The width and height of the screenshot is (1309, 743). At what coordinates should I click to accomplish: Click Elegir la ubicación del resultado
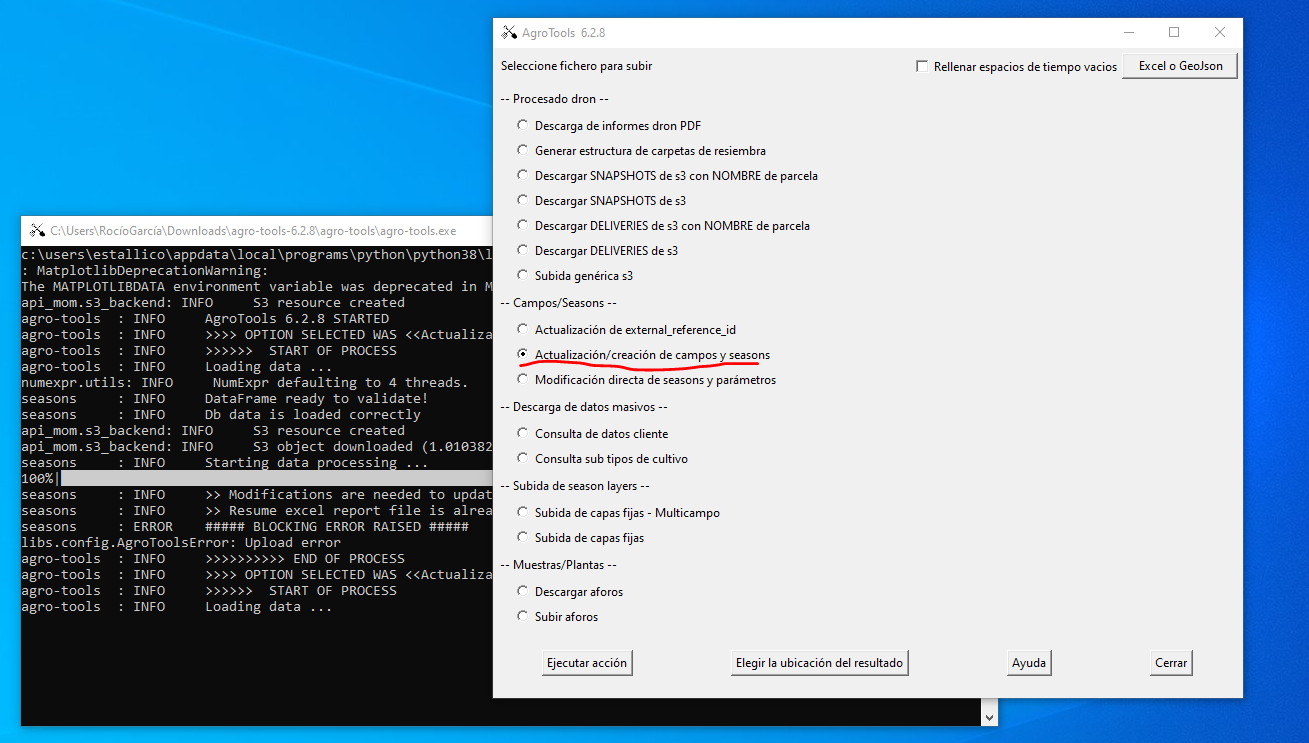[819, 663]
